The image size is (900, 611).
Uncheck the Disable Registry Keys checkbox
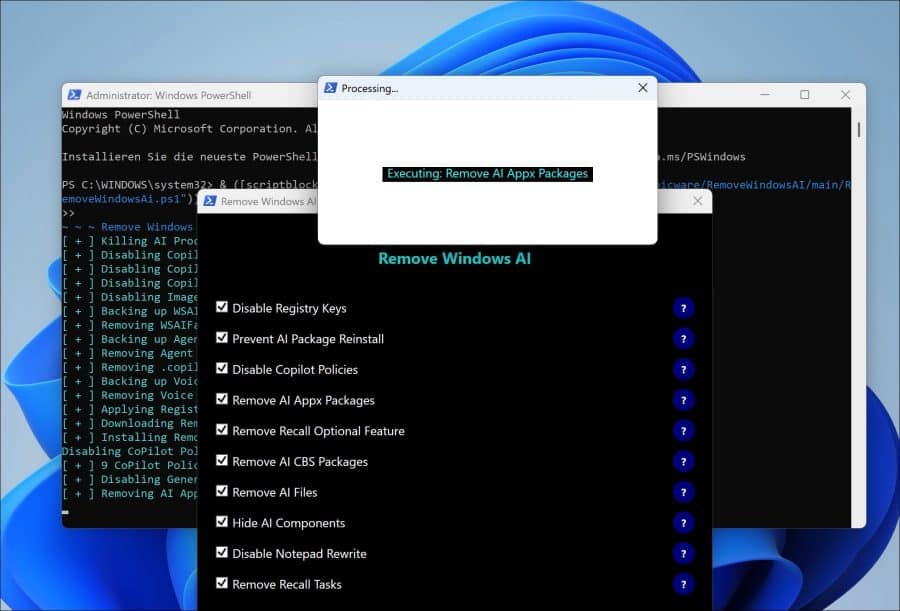pyautogui.click(x=222, y=307)
